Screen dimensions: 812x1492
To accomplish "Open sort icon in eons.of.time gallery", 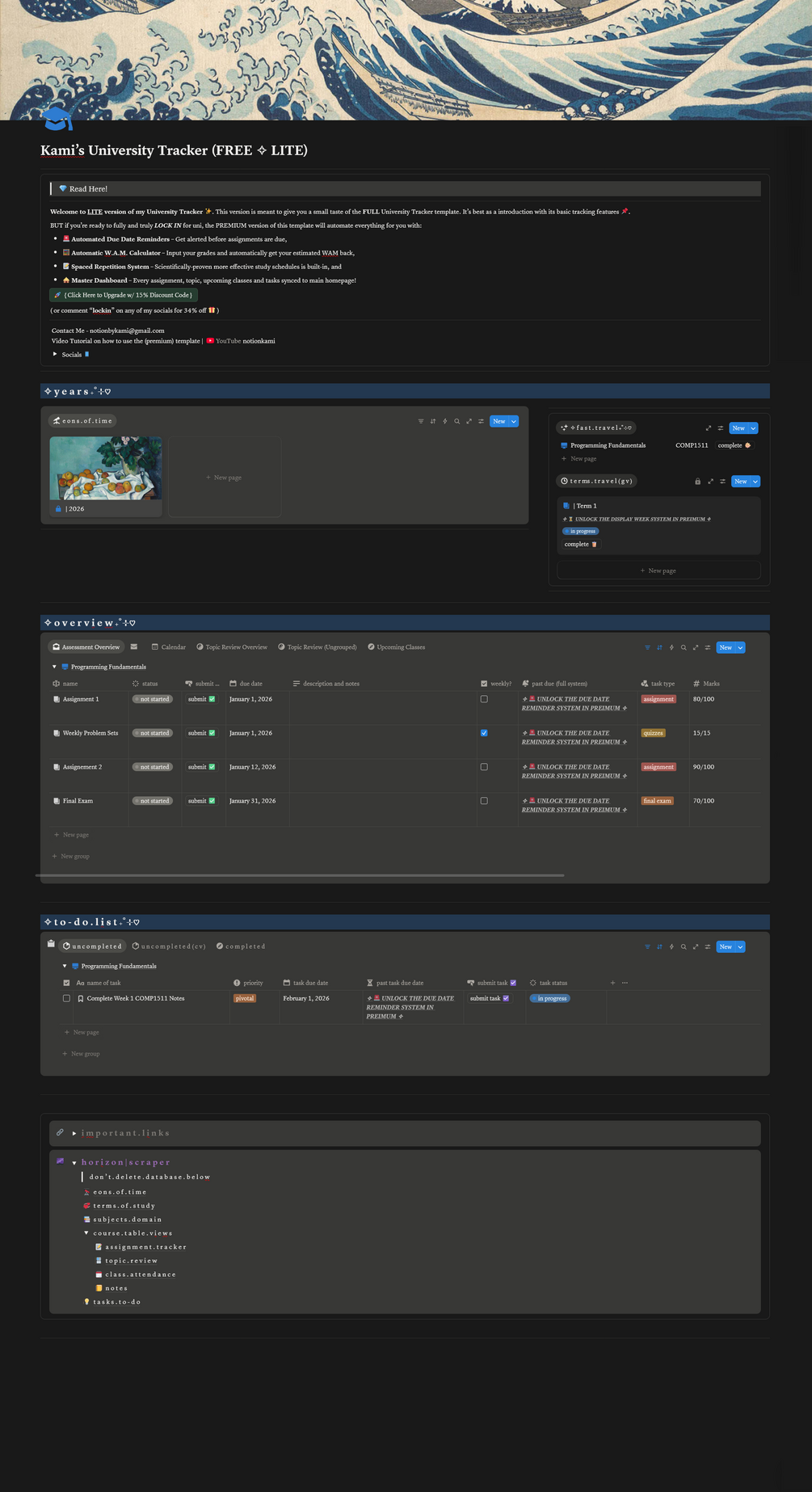I will pyautogui.click(x=433, y=421).
